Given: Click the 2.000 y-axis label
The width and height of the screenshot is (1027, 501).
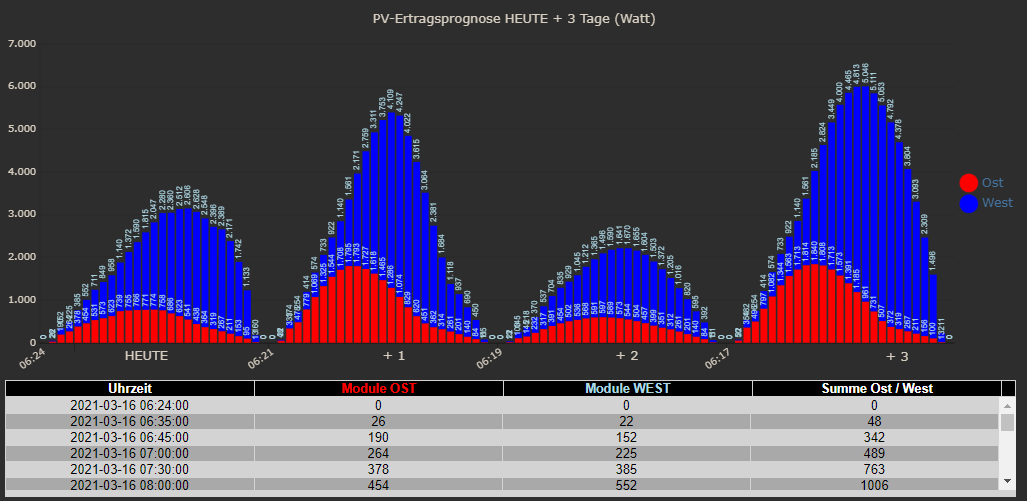Looking at the screenshot, I should coord(22,257).
